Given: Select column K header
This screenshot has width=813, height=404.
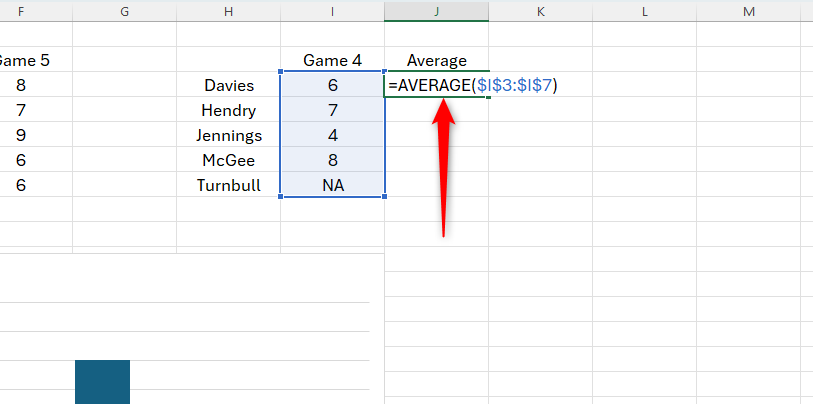Looking at the screenshot, I should tap(540, 11).
